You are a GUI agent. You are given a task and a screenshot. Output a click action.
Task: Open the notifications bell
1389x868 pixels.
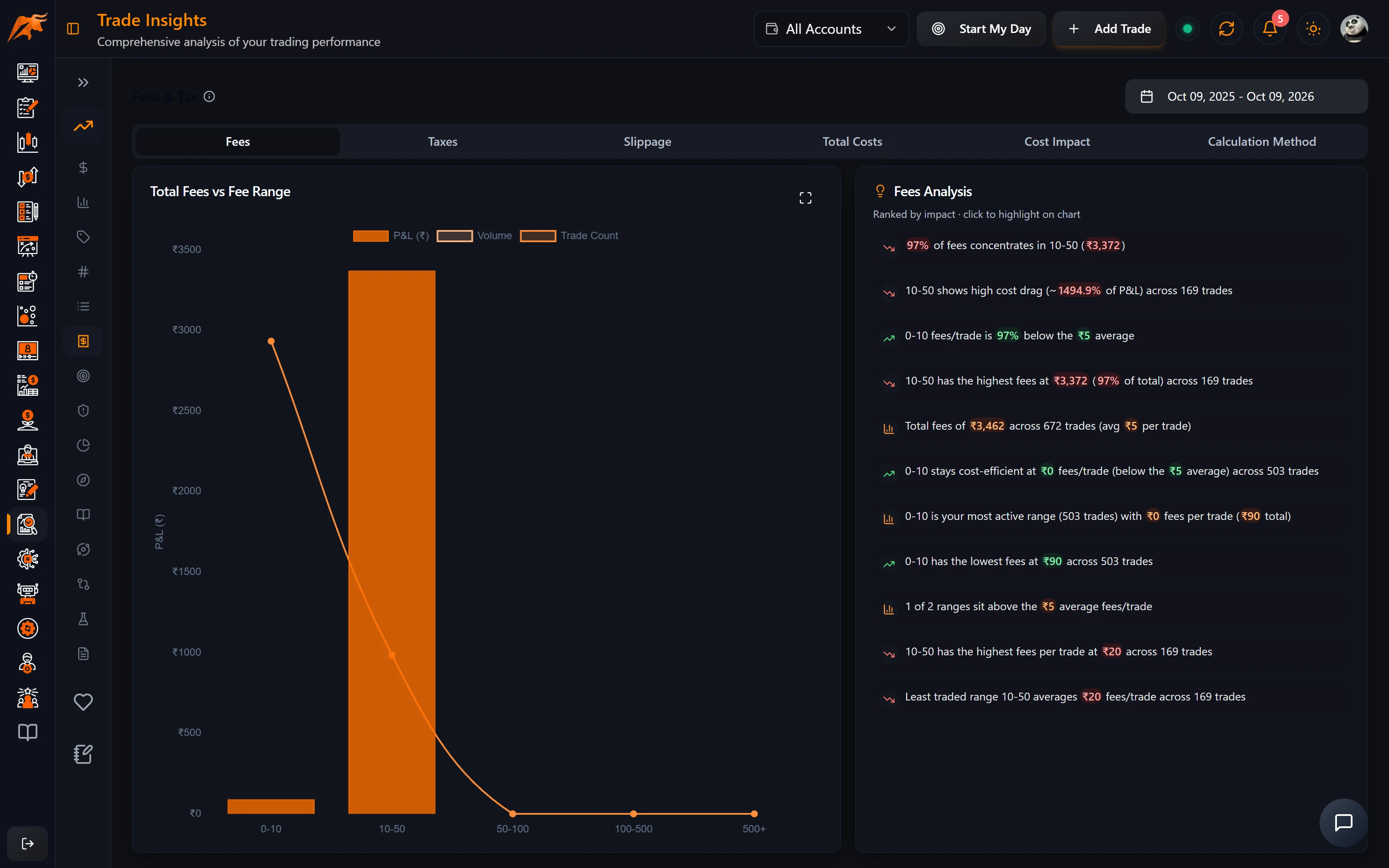[x=1270, y=29]
